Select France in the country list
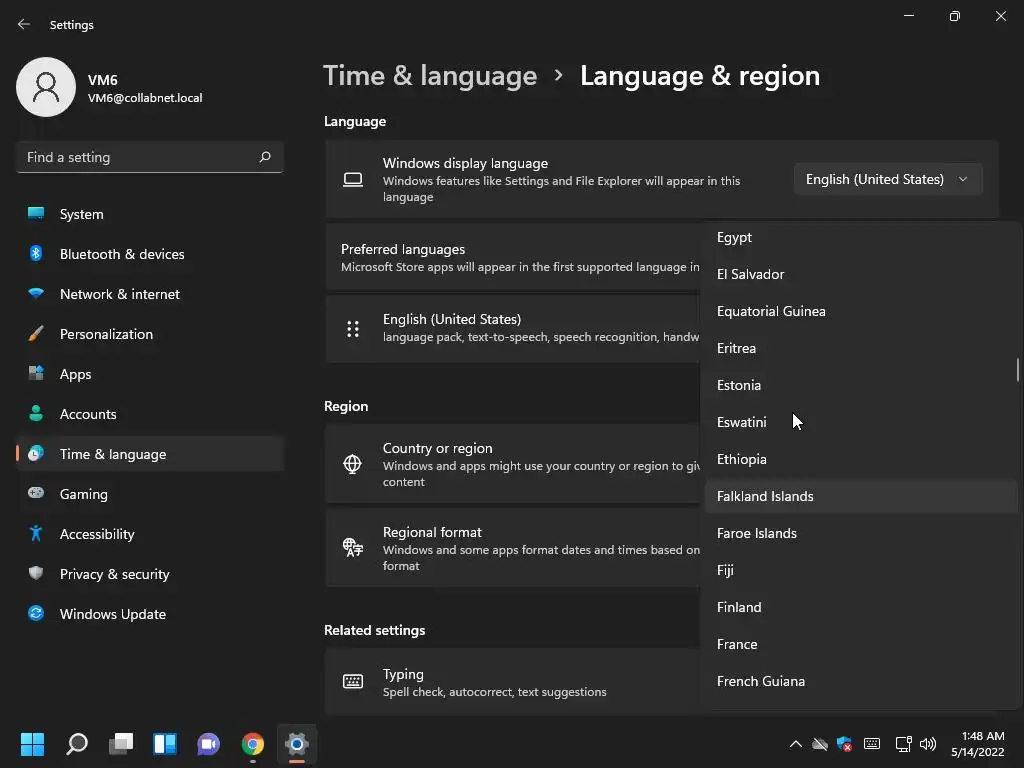1024x768 pixels. pos(861,645)
